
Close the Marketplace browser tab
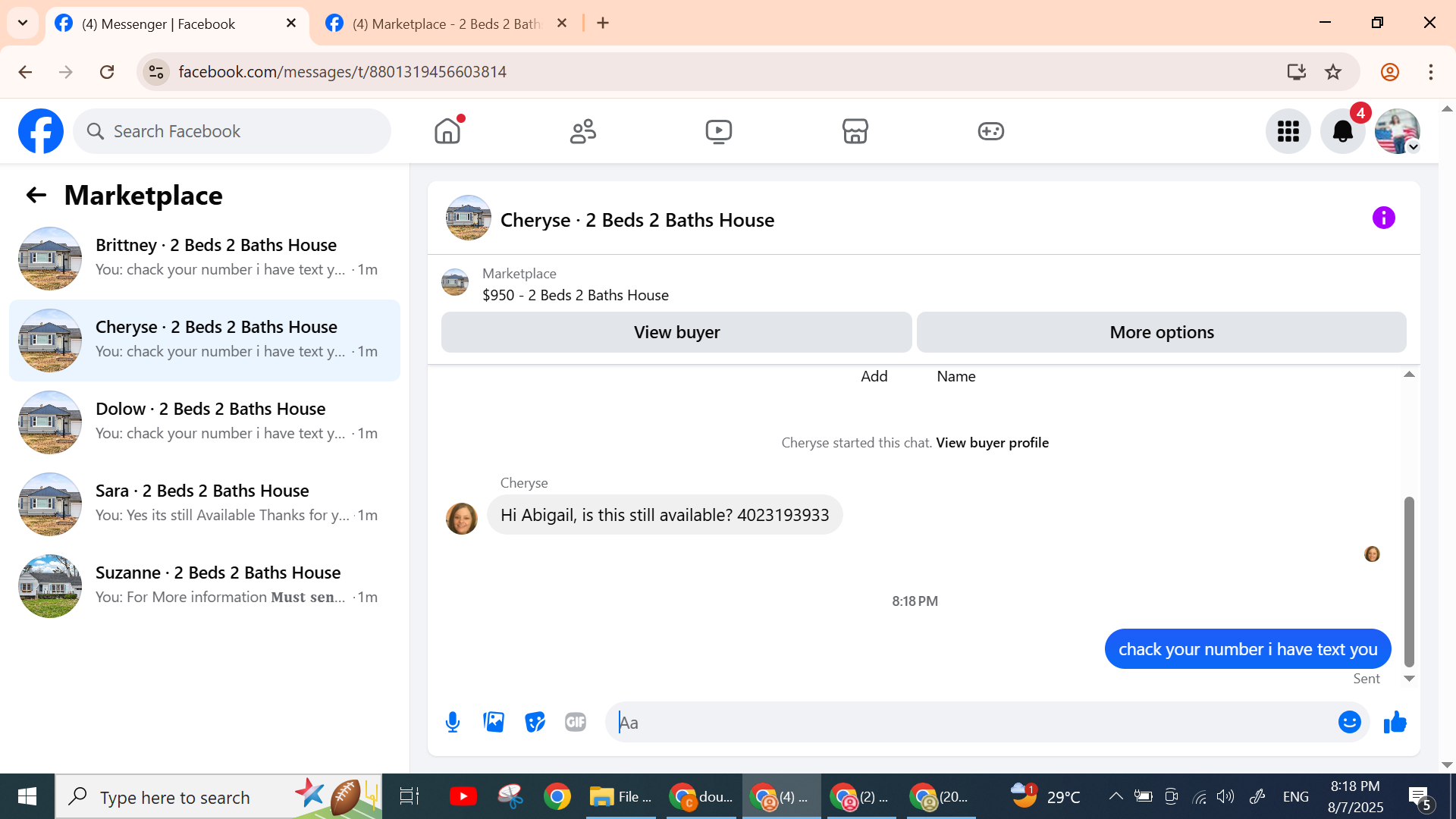click(x=562, y=24)
